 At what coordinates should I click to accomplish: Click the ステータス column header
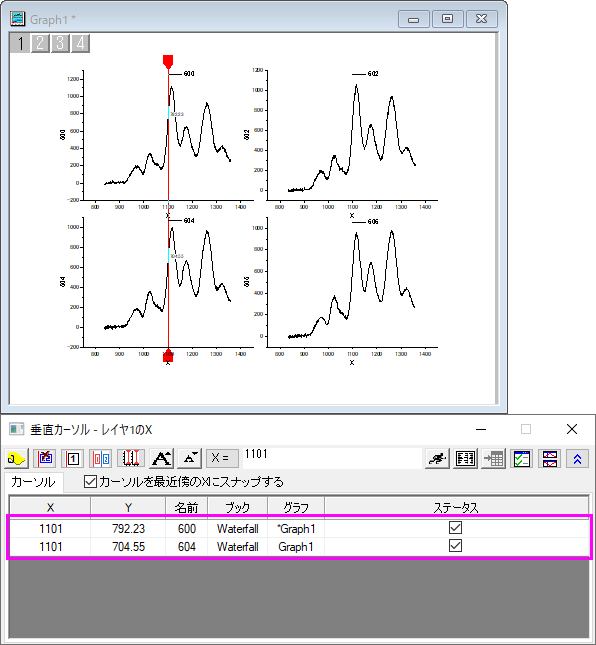point(456,507)
